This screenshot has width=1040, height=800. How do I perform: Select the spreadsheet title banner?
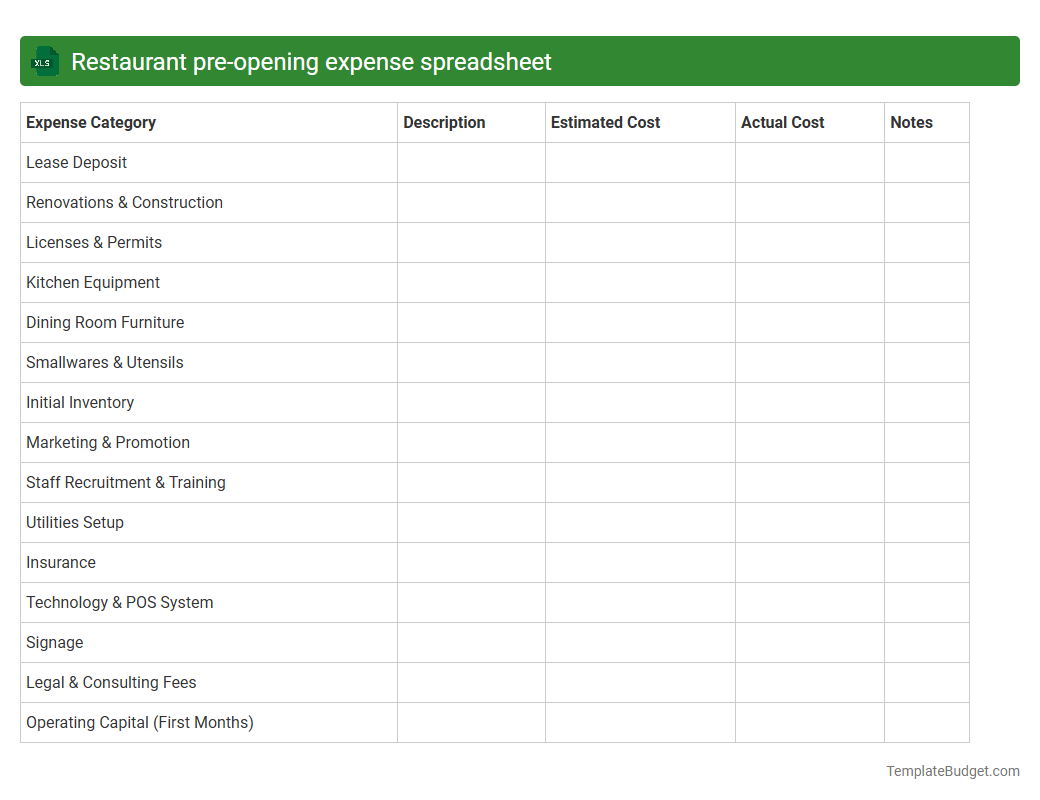pos(520,61)
